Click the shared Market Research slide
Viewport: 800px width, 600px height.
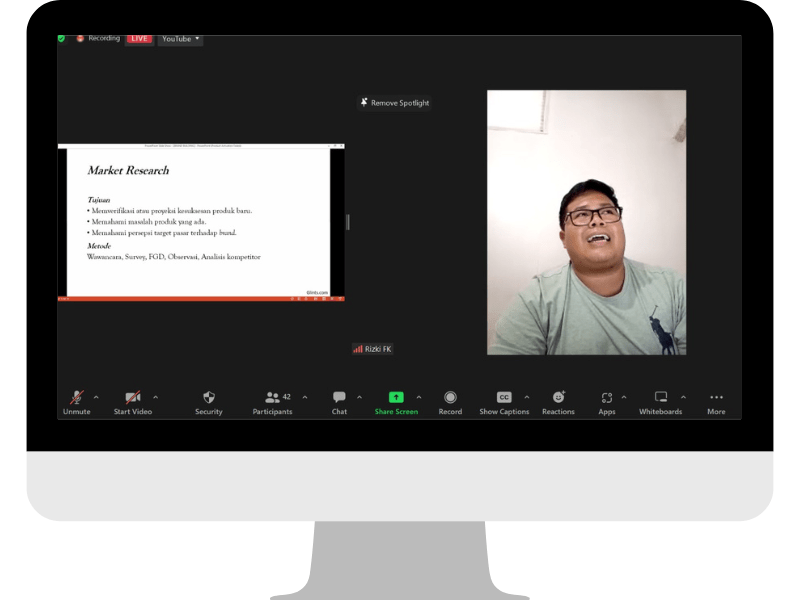click(x=201, y=222)
